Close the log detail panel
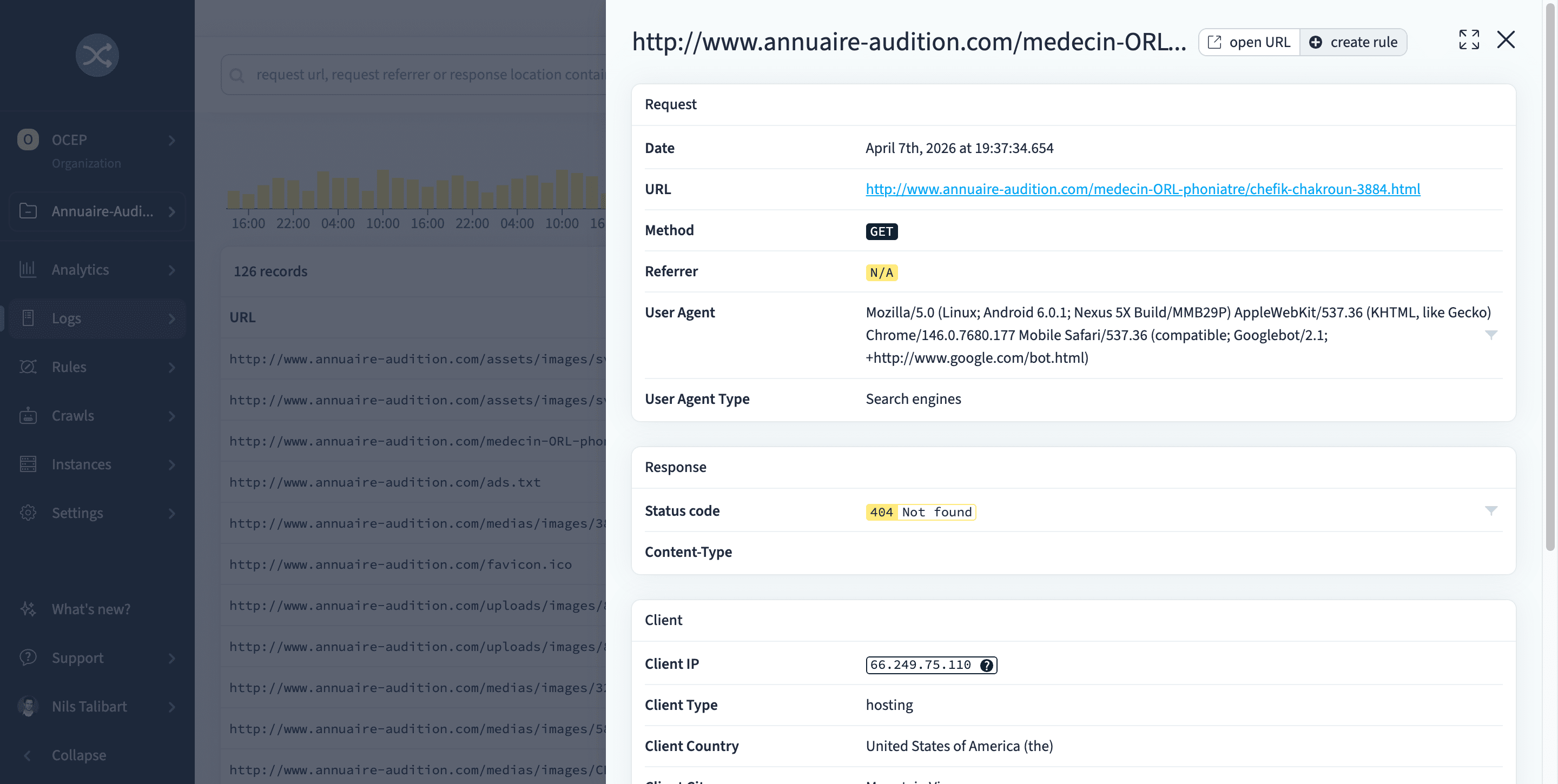The height and width of the screenshot is (784, 1558). click(1506, 40)
